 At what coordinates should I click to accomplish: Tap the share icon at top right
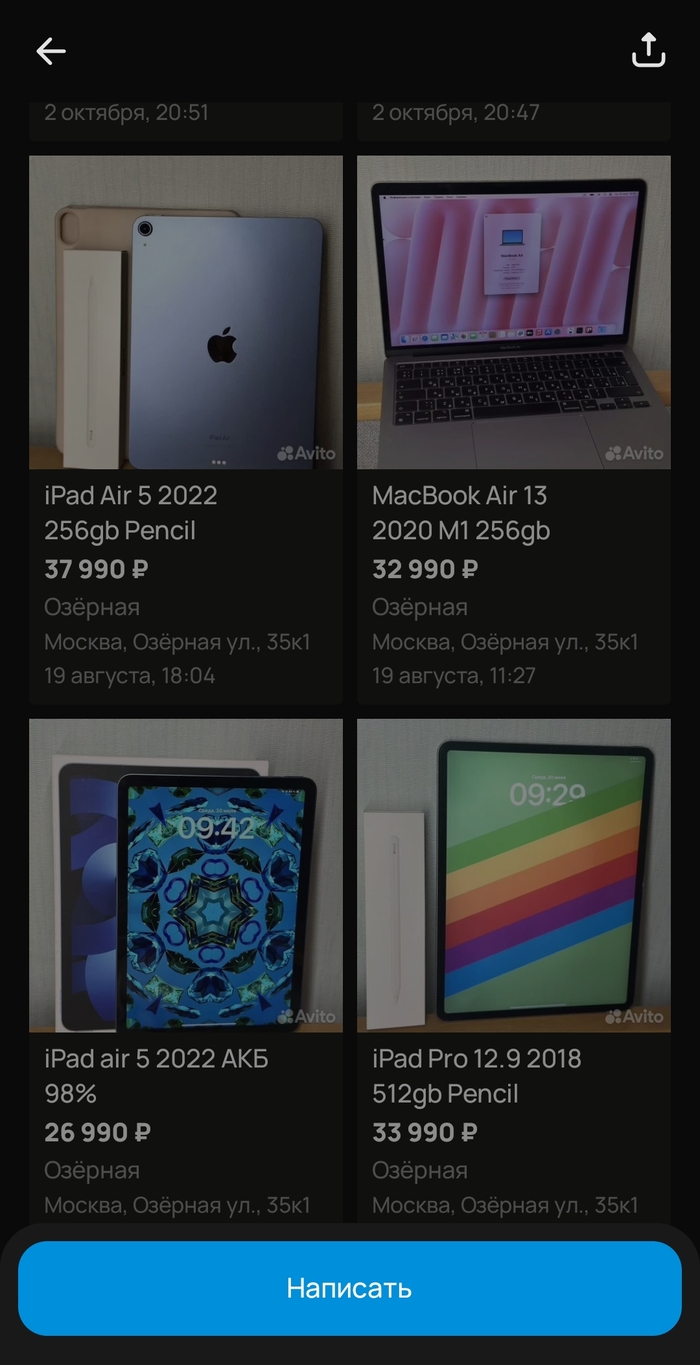pyautogui.click(x=648, y=50)
